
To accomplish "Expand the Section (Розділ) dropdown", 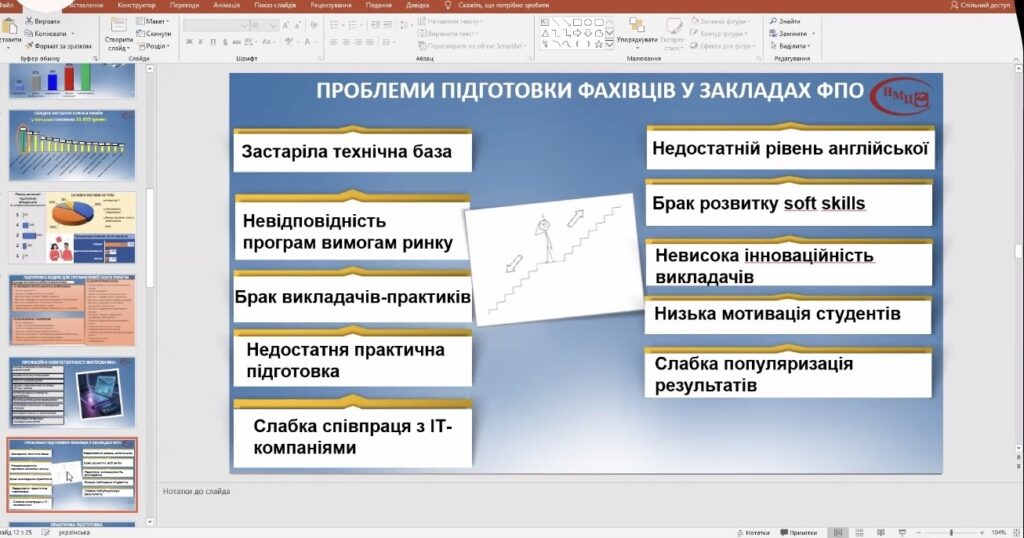I will pos(155,45).
